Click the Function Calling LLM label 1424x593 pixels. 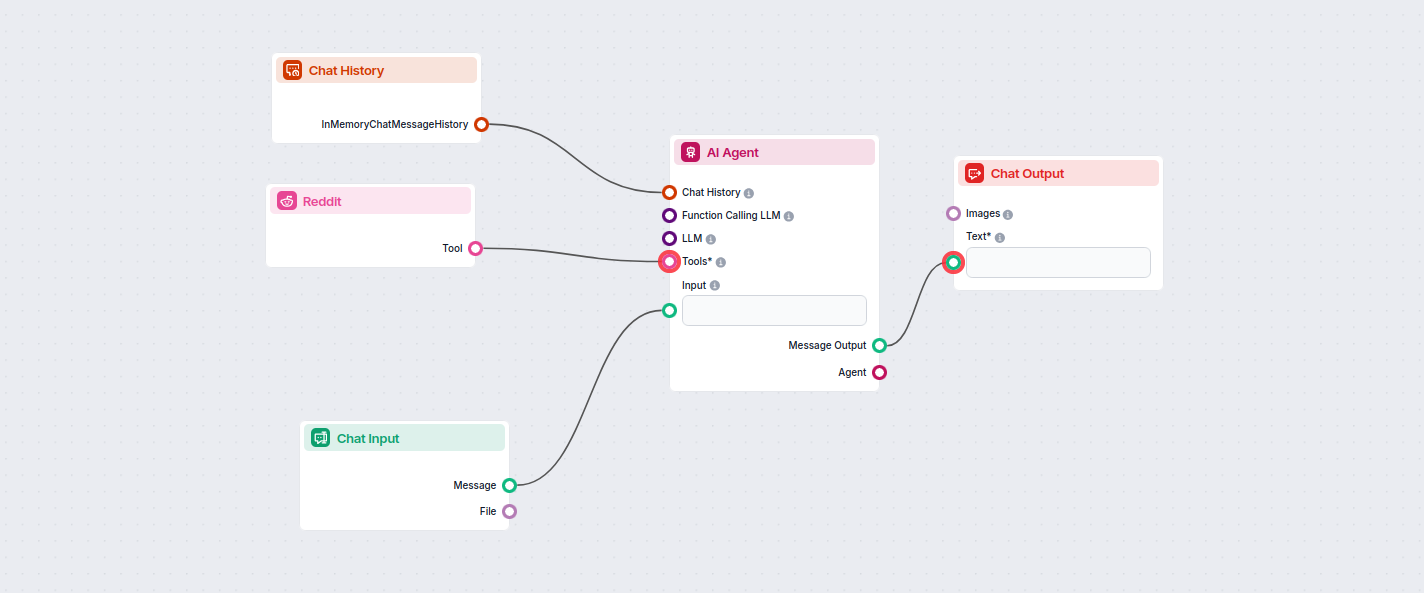pyautogui.click(x=731, y=215)
